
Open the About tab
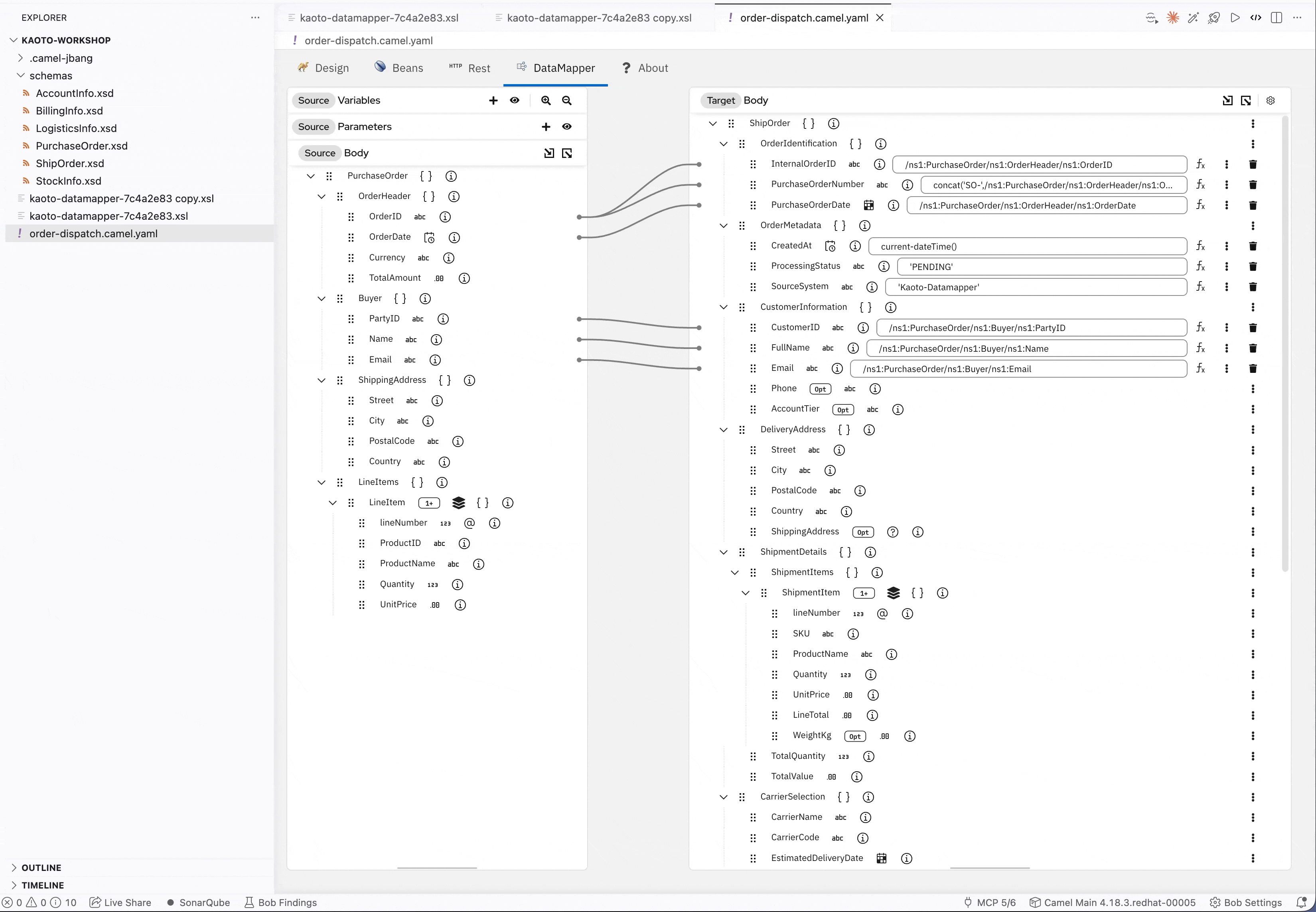pyautogui.click(x=645, y=68)
